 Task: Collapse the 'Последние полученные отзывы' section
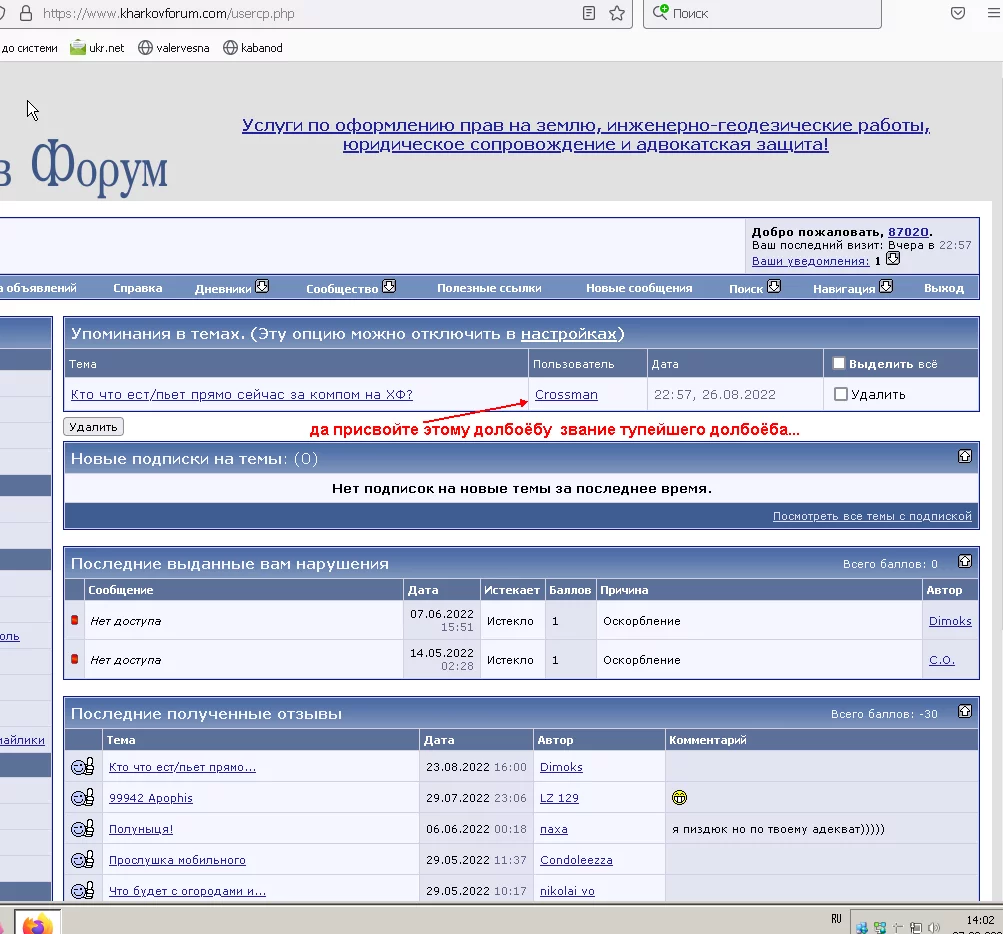(964, 712)
